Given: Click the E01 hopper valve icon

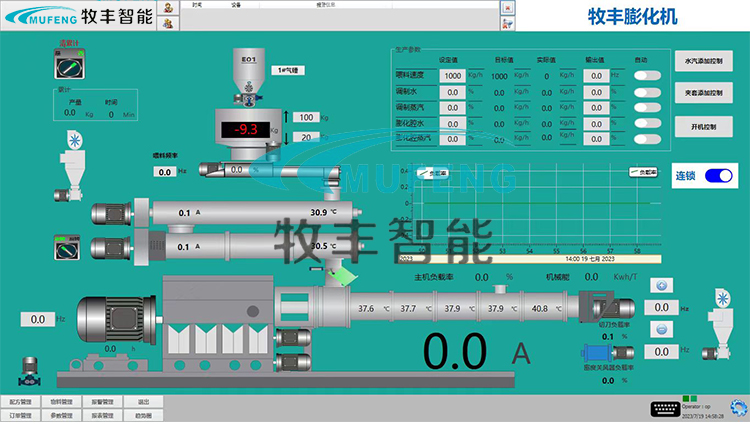Looking at the screenshot, I should (250, 85).
